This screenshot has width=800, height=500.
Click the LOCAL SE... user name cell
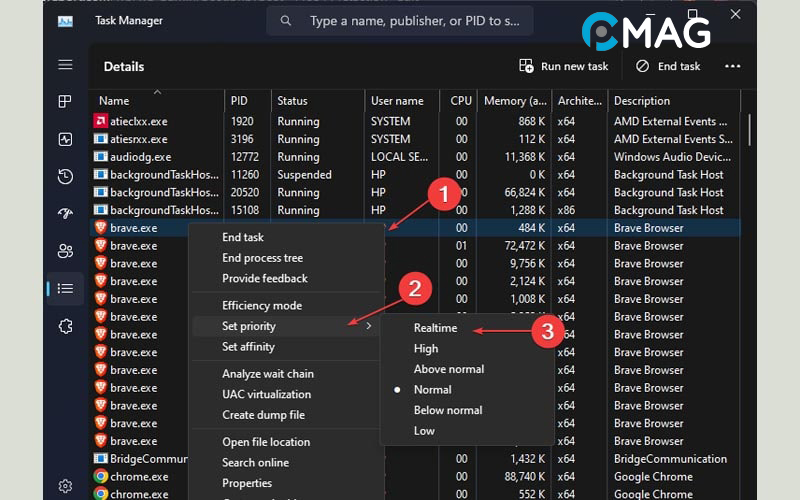point(399,157)
